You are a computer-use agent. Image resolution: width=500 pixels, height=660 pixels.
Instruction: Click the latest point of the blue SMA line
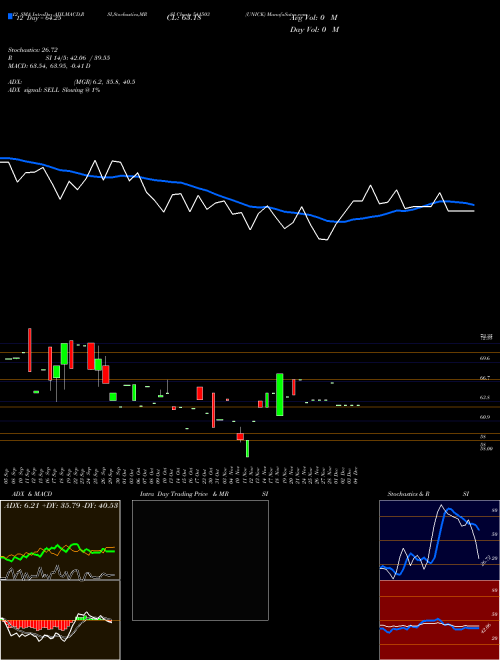pyautogui.click(x=474, y=205)
